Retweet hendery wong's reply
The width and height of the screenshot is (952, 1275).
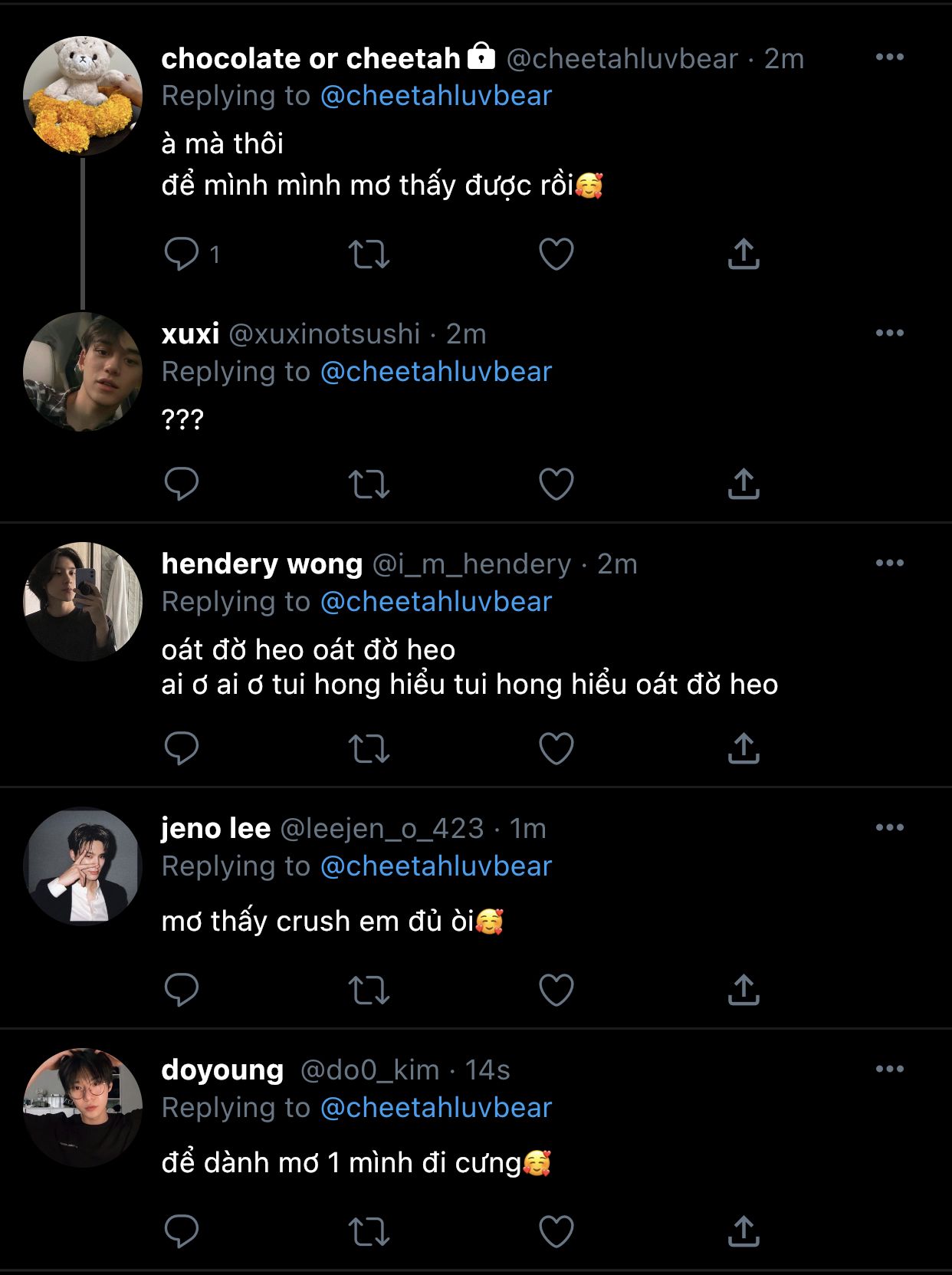tap(369, 748)
